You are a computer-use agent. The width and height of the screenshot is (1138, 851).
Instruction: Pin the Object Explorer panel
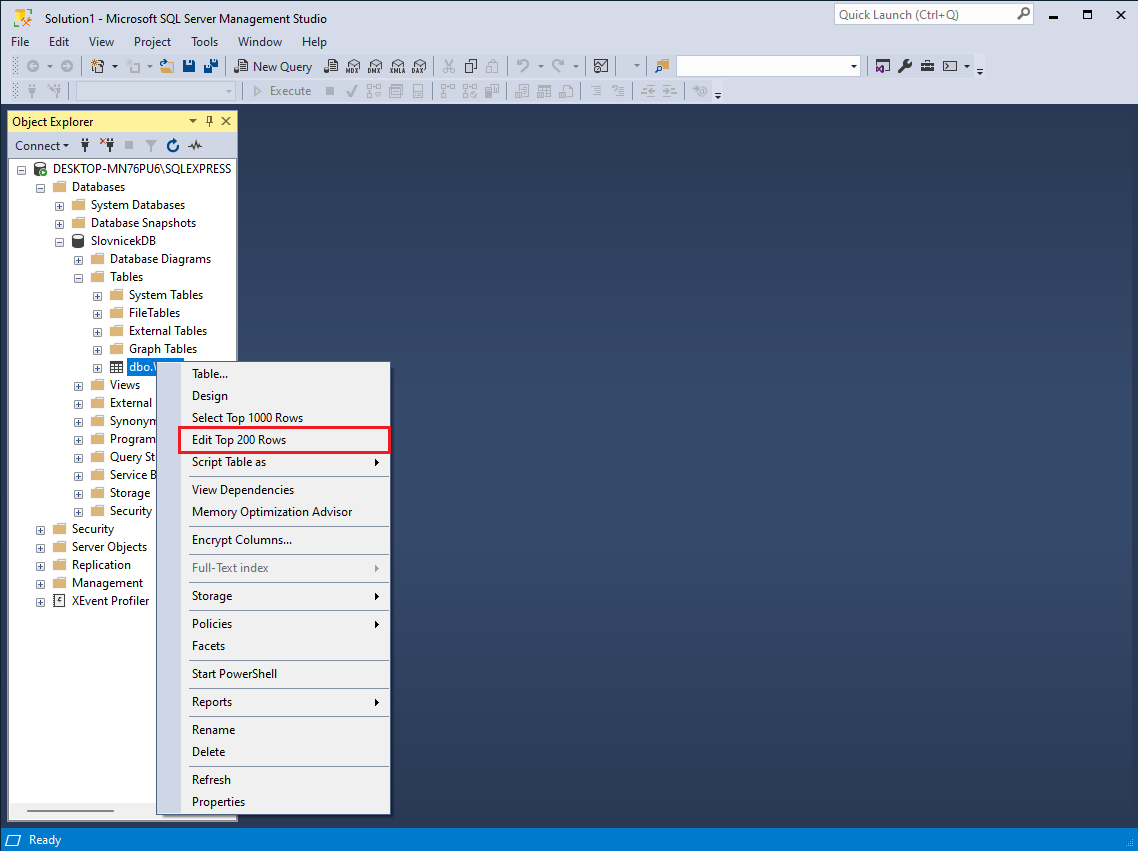pos(209,121)
